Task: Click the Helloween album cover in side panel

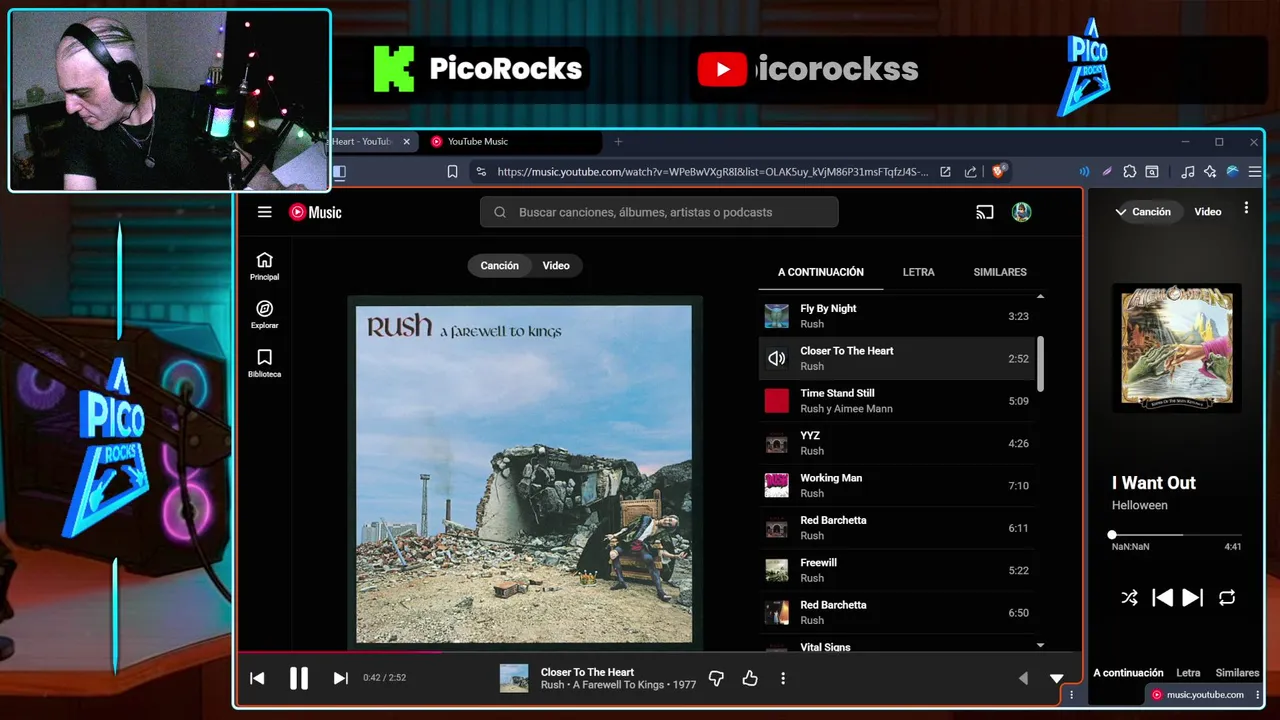Action: coord(1177,347)
